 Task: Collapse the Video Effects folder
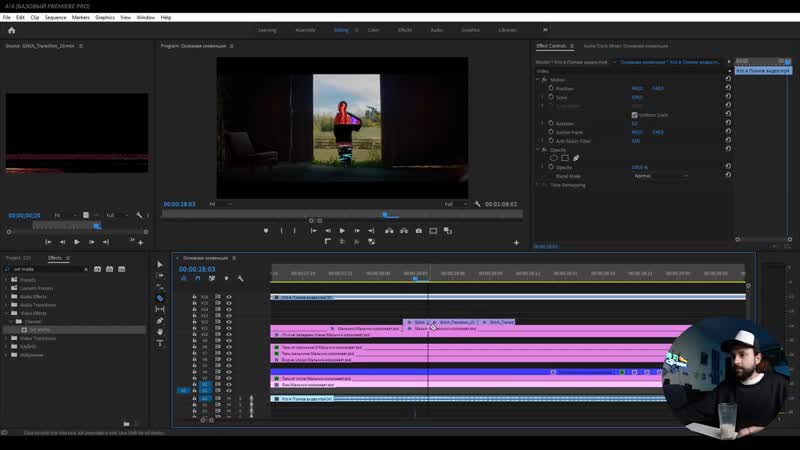(x=7, y=313)
